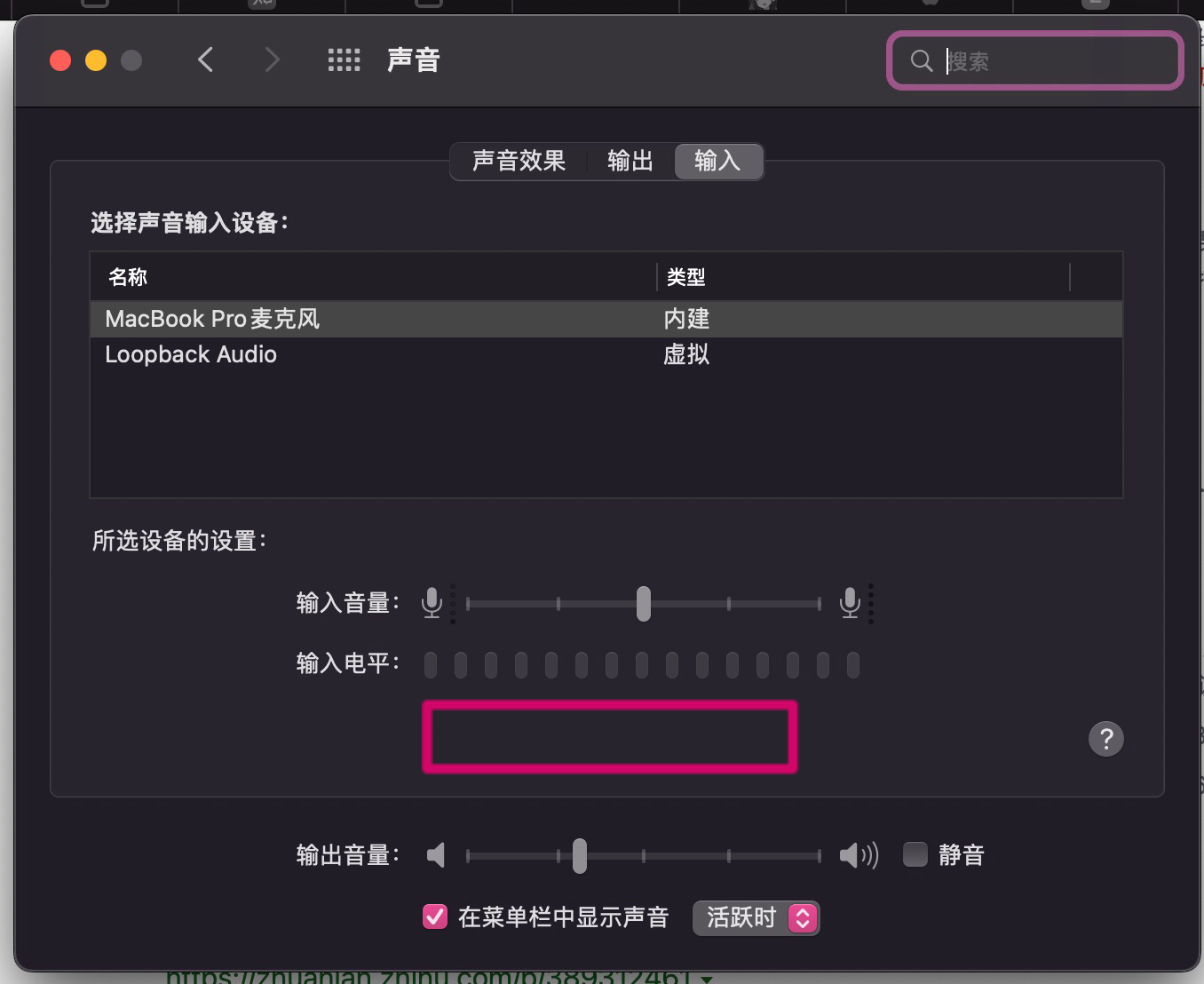
Task: Click the quiet speaker icon beside 输出音量
Action: pos(436,855)
